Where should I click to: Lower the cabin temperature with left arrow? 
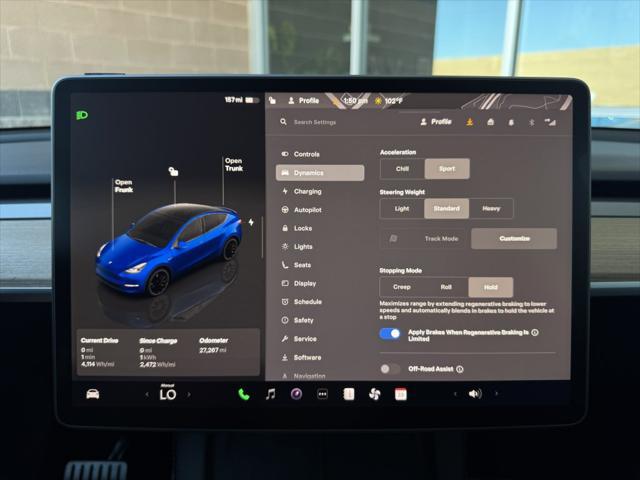147,394
